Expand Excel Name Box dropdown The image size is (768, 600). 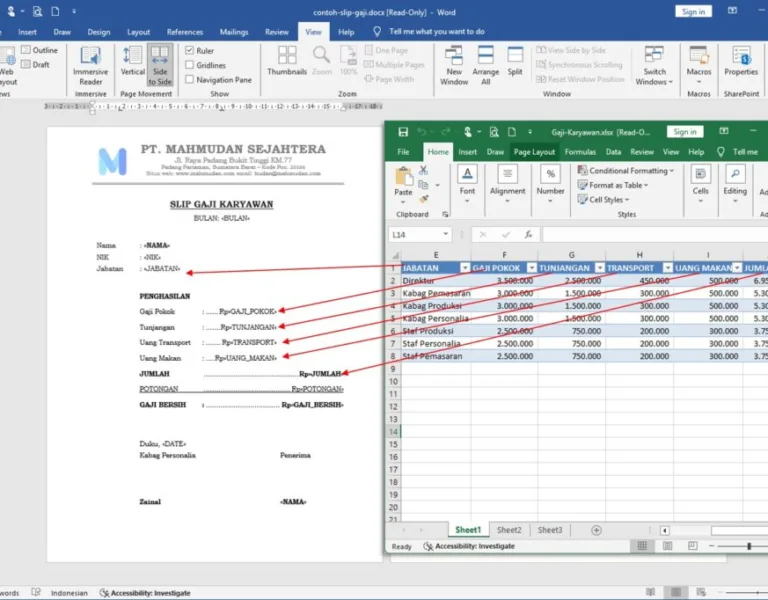(x=445, y=234)
